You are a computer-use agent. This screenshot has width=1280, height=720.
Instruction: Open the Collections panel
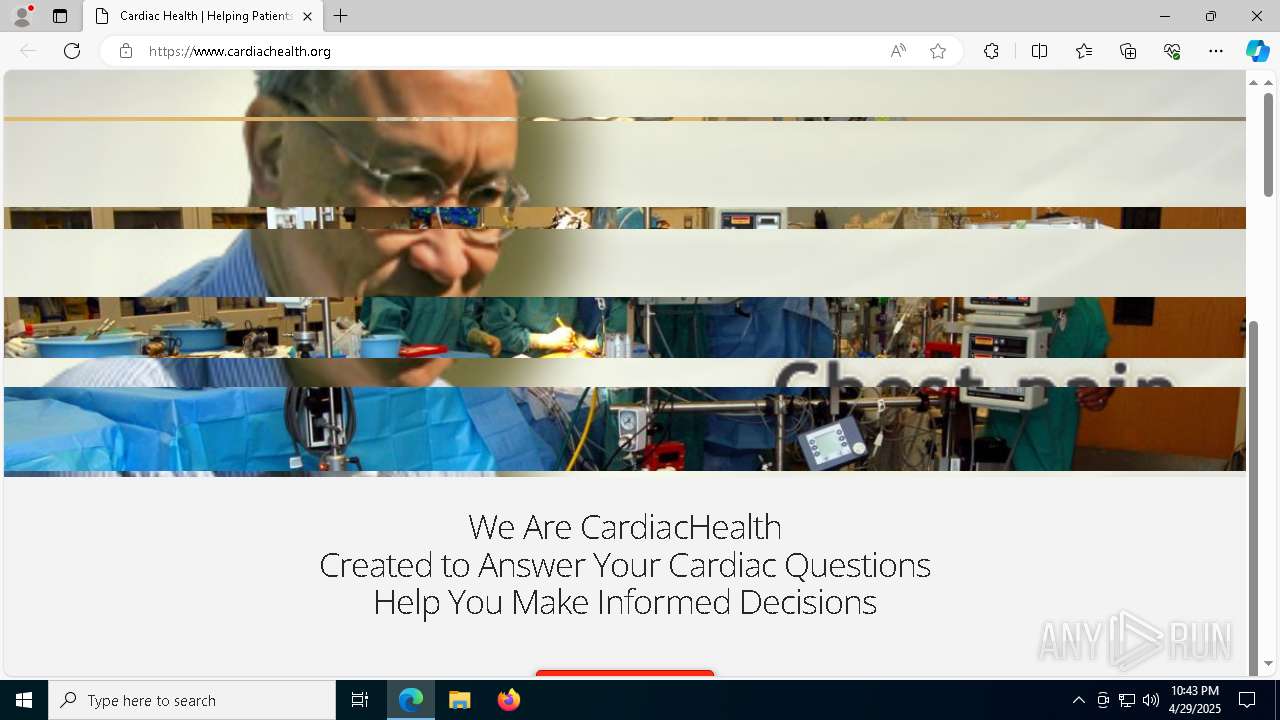(x=1128, y=51)
